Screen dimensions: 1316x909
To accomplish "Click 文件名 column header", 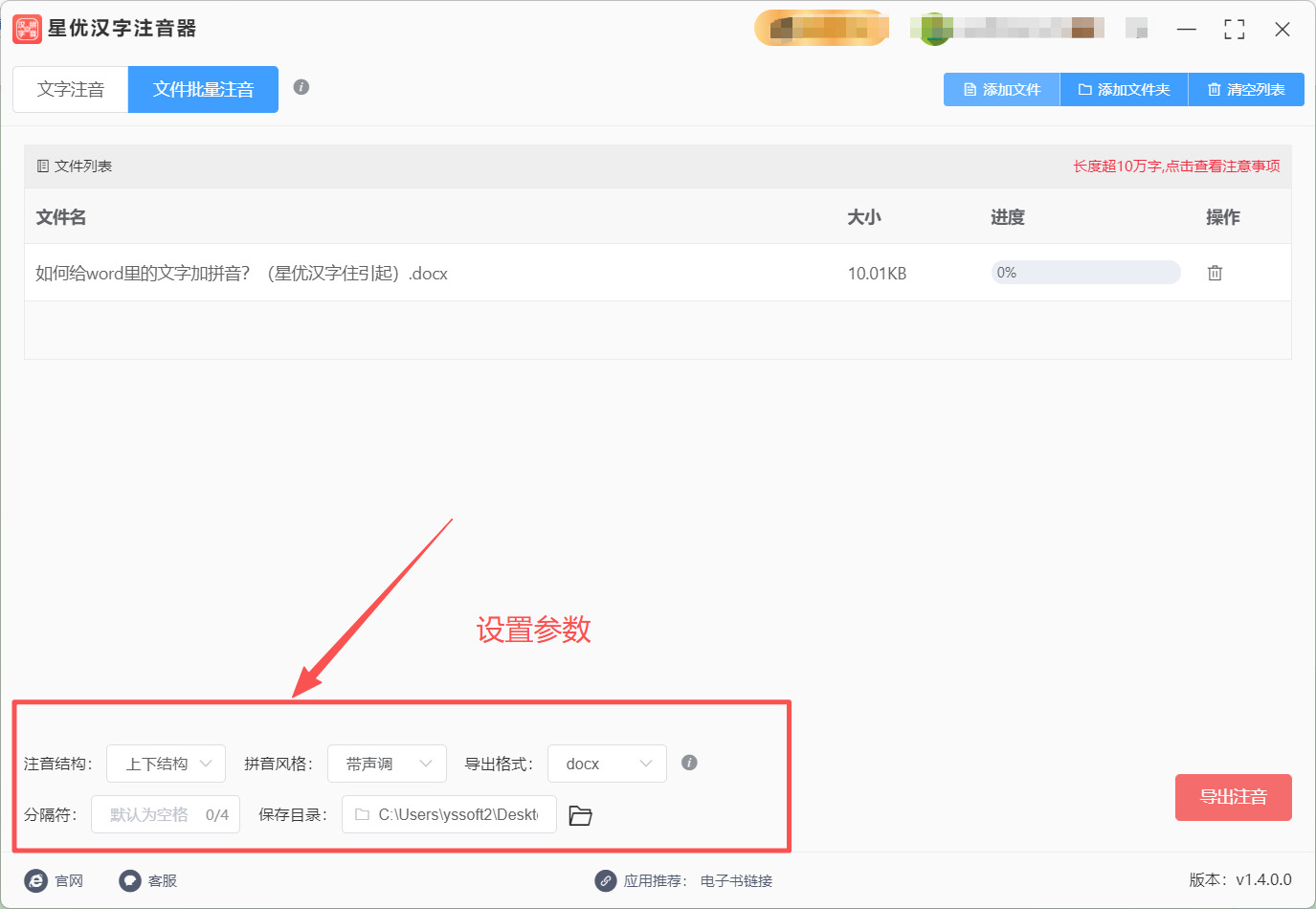I will pos(61,217).
